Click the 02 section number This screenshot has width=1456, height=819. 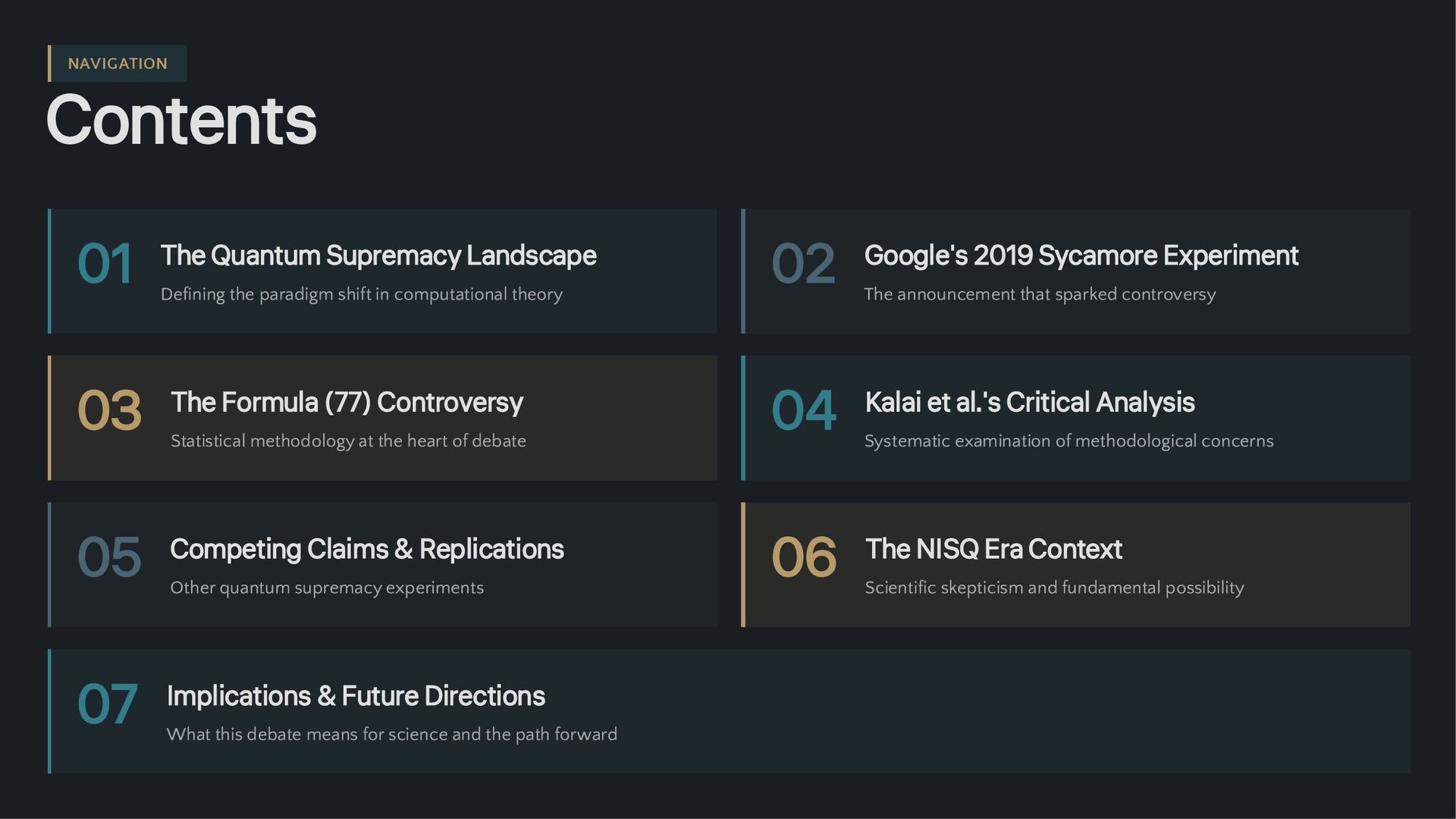pos(803,264)
